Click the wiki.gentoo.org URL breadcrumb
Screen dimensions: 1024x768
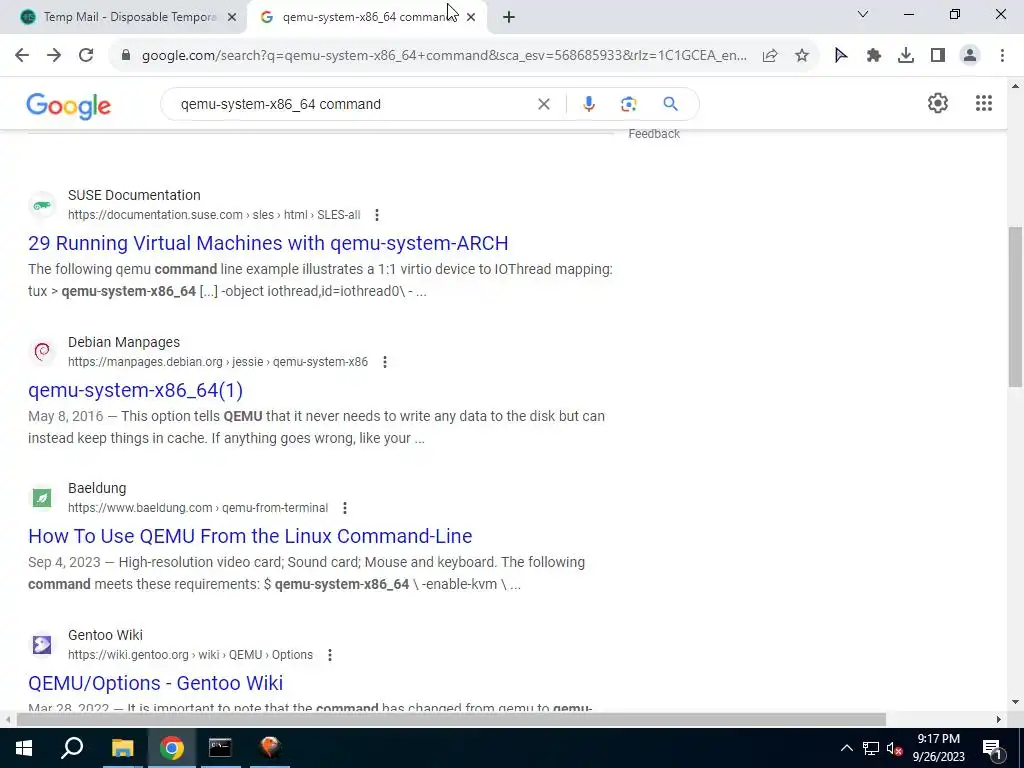[x=190, y=654]
